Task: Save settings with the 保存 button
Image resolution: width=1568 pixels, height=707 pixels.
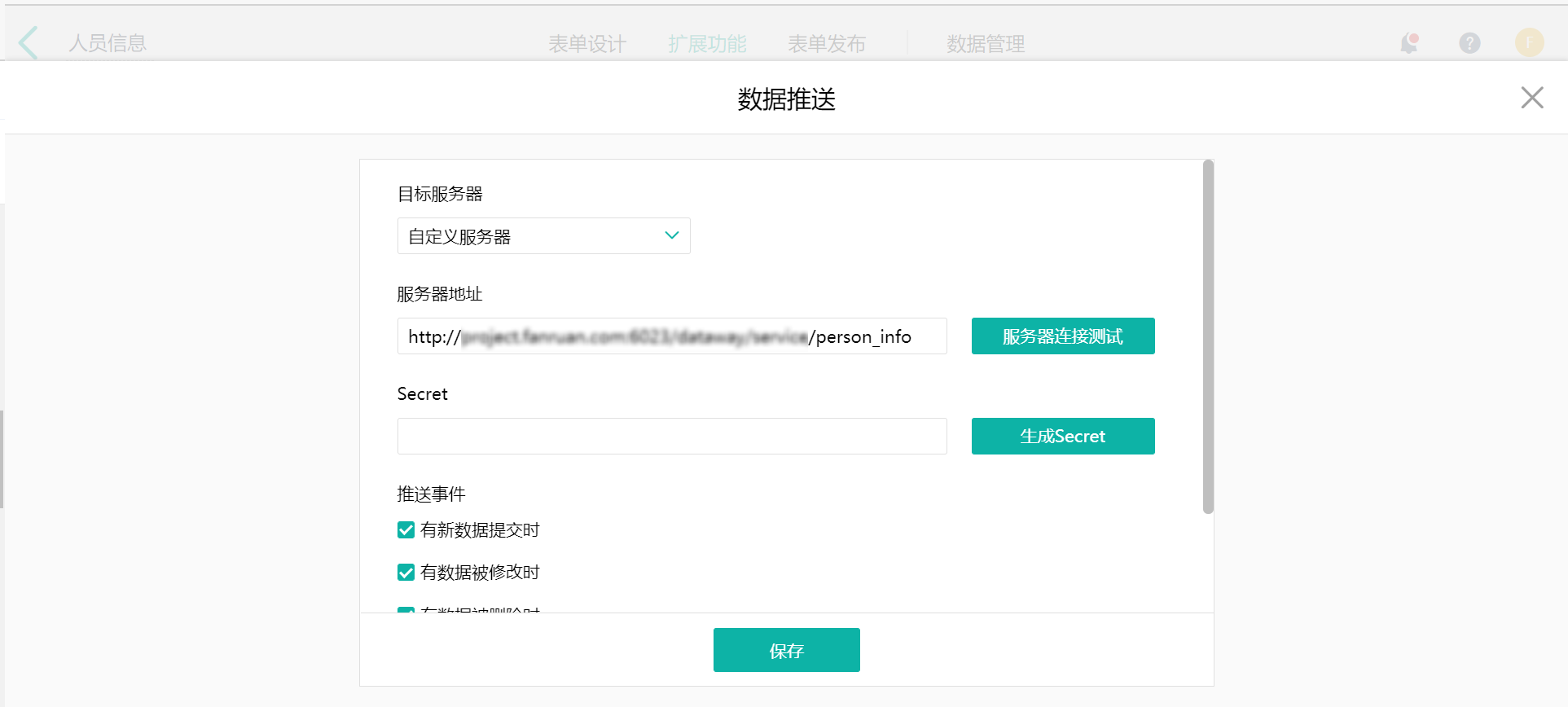Action: (x=786, y=650)
